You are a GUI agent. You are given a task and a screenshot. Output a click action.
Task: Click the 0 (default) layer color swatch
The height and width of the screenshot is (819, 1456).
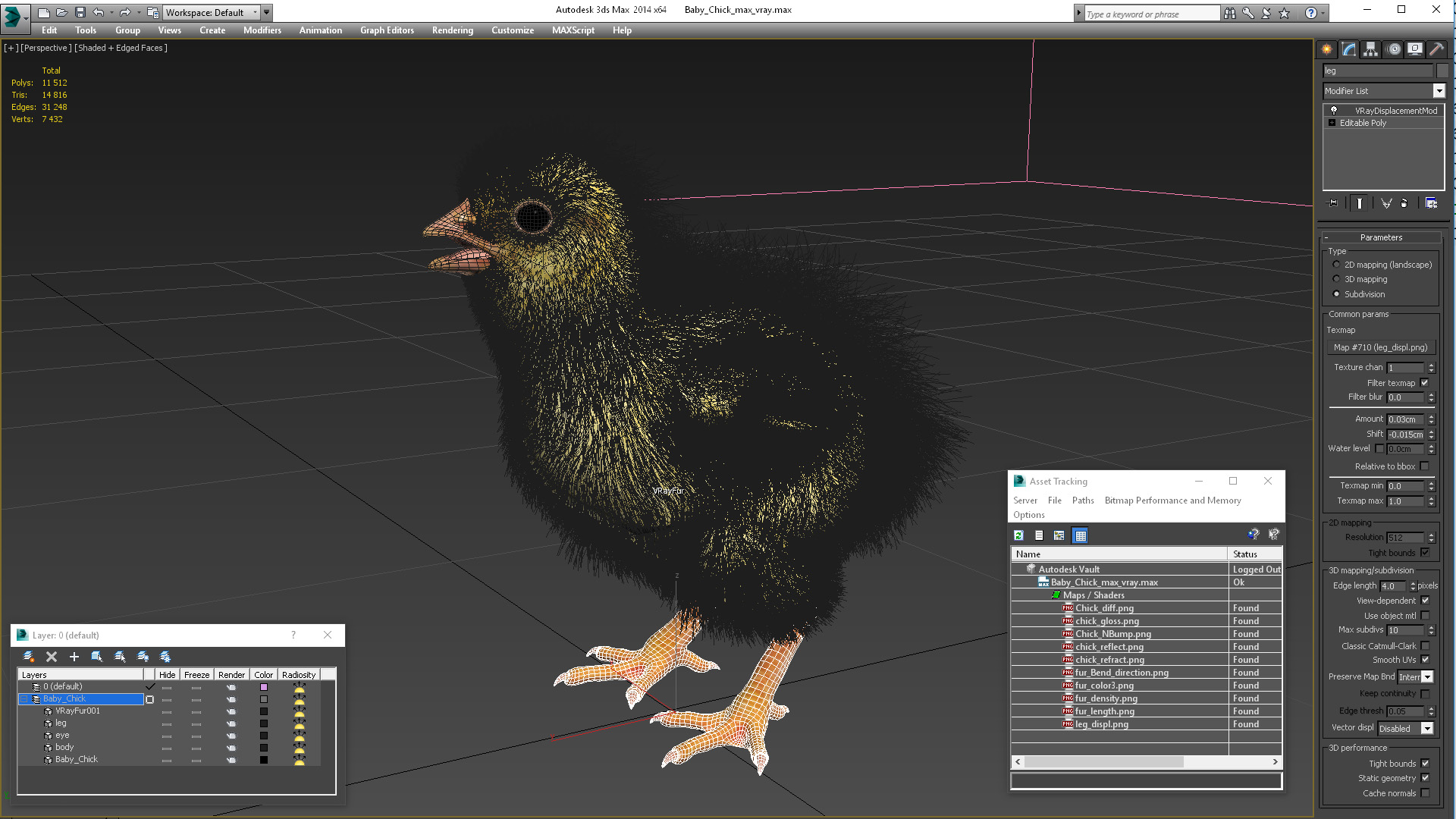264,687
